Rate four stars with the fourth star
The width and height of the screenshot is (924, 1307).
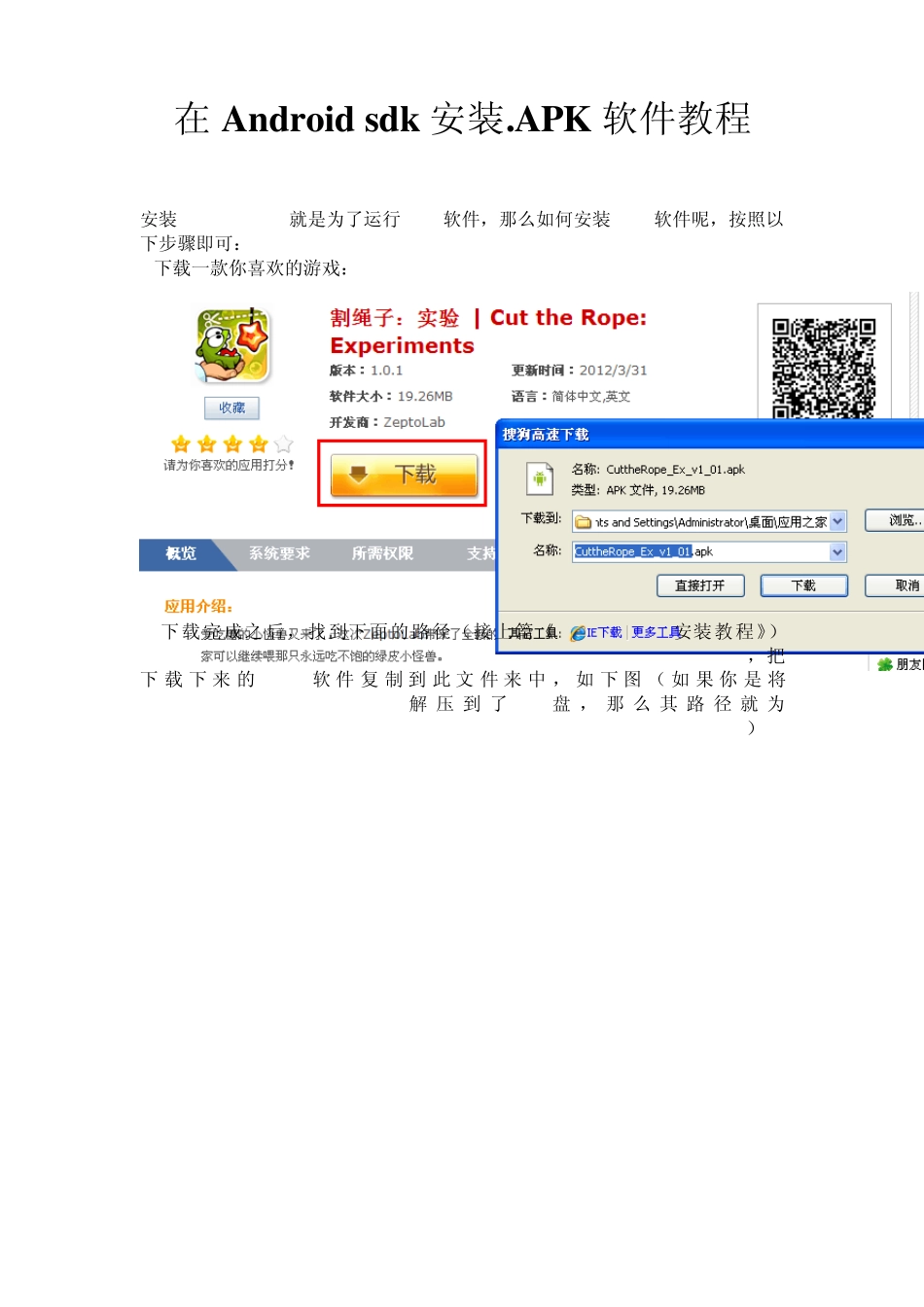click(259, 444)
